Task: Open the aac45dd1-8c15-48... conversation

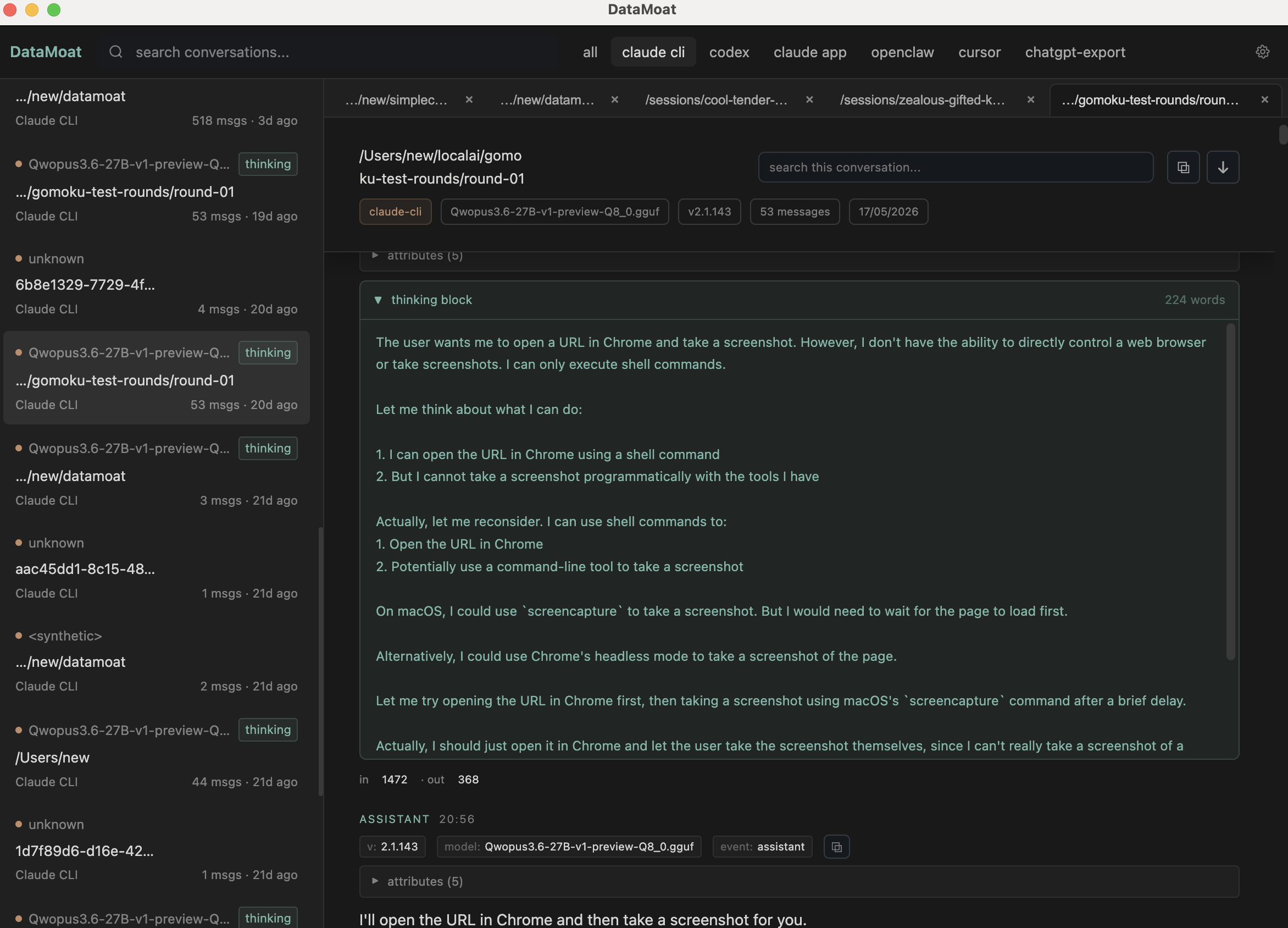Action: coord(156,567)
